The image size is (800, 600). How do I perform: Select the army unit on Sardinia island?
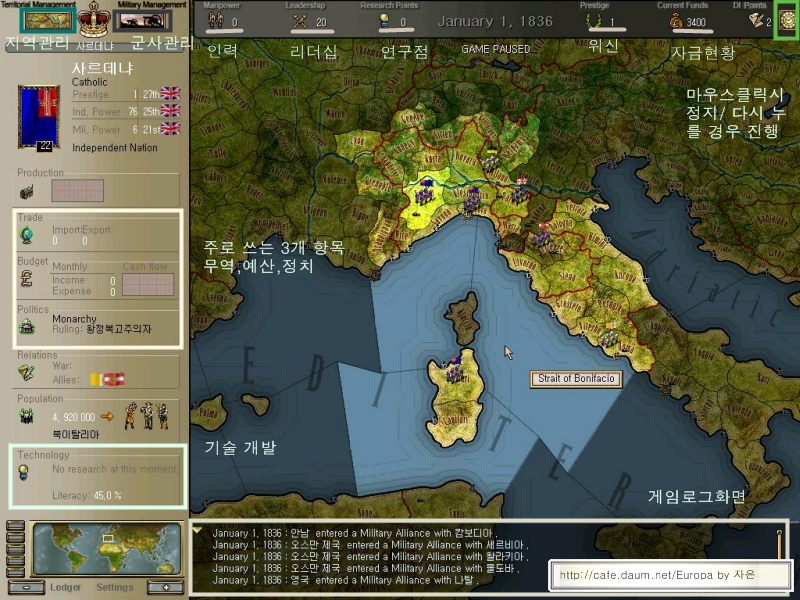point(455,371)
